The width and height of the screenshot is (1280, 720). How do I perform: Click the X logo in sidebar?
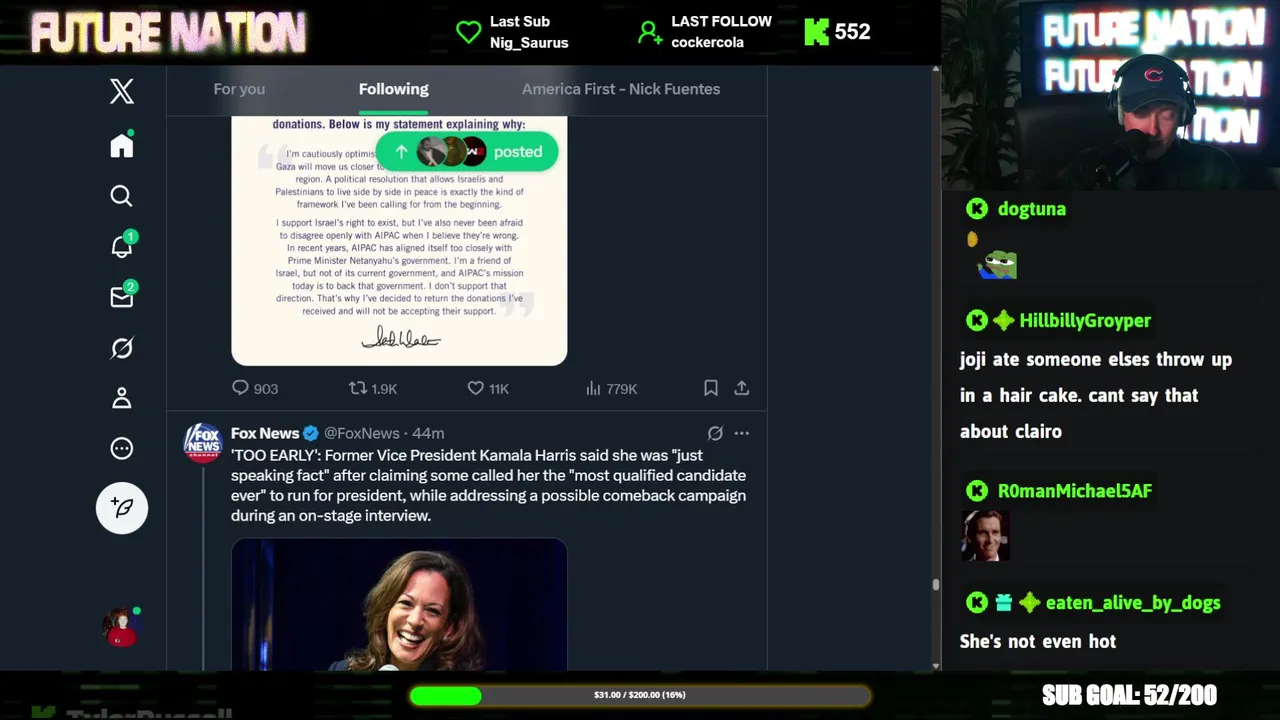pos(122,92)
